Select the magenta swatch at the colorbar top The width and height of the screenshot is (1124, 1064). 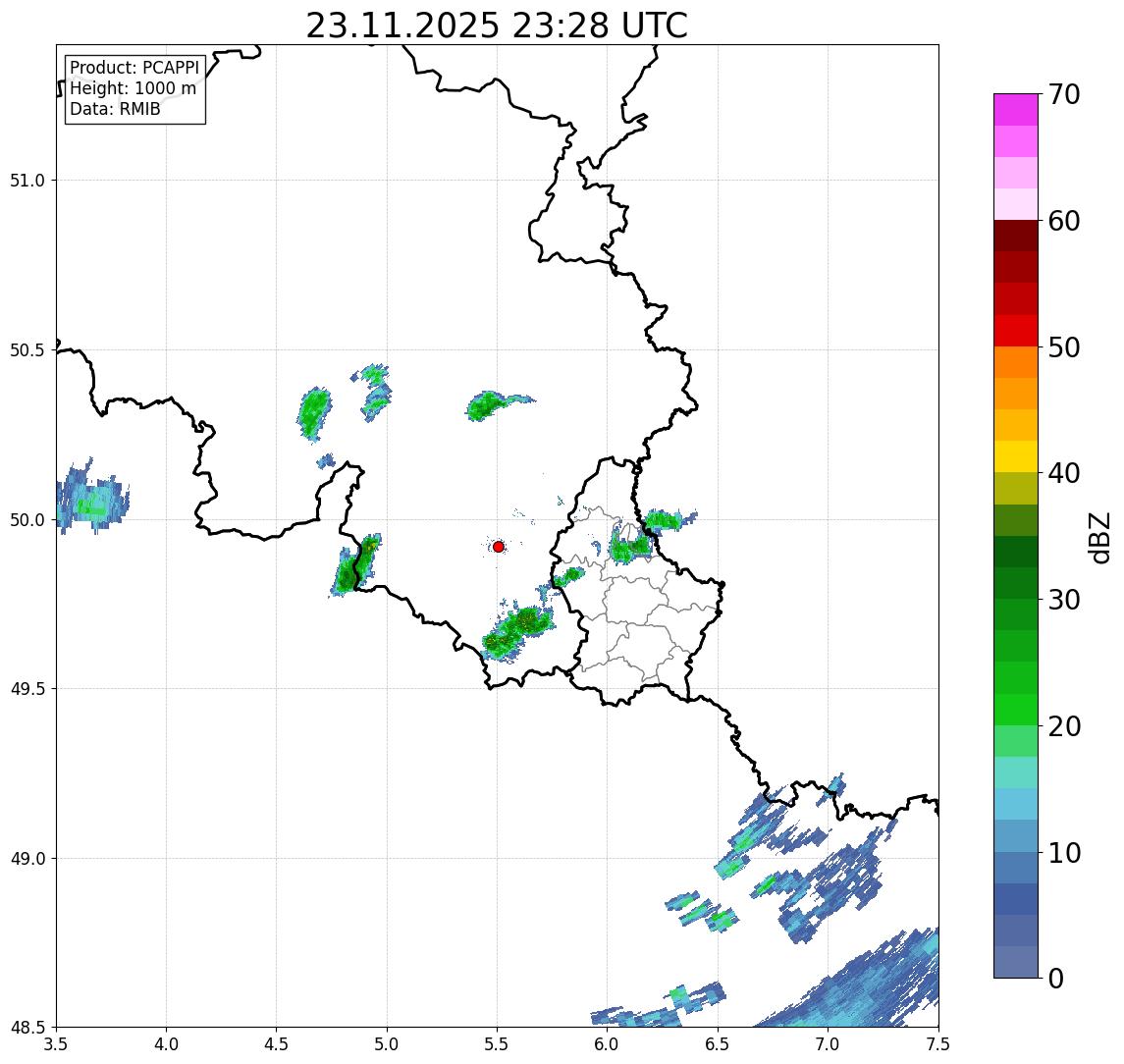pos(1016,110)
